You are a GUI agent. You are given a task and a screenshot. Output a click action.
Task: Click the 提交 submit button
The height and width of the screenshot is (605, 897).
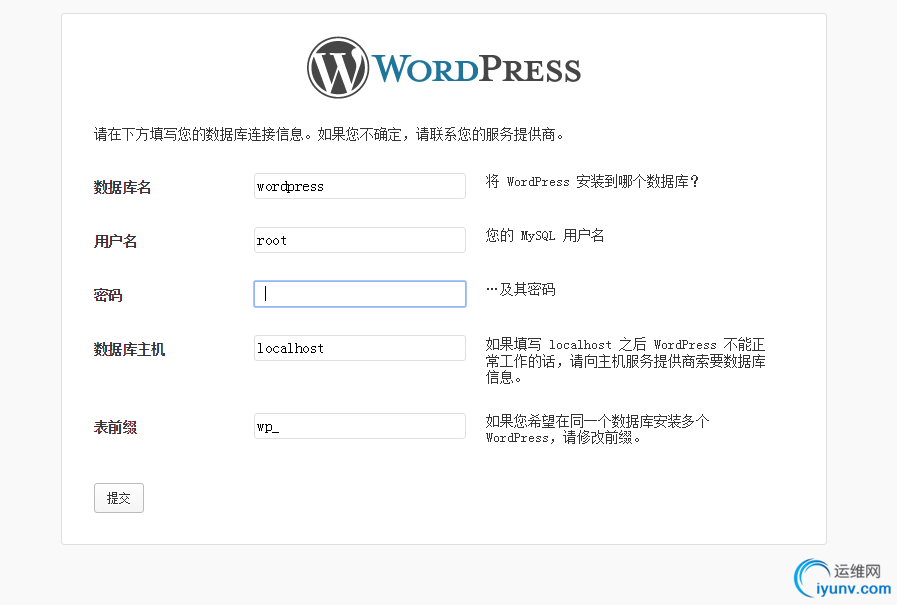pyautogui.click(x=119, y=498)
